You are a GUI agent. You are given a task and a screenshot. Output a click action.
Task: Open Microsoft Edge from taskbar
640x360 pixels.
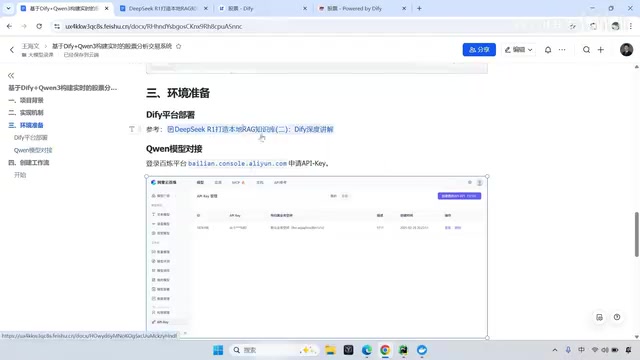367,350
